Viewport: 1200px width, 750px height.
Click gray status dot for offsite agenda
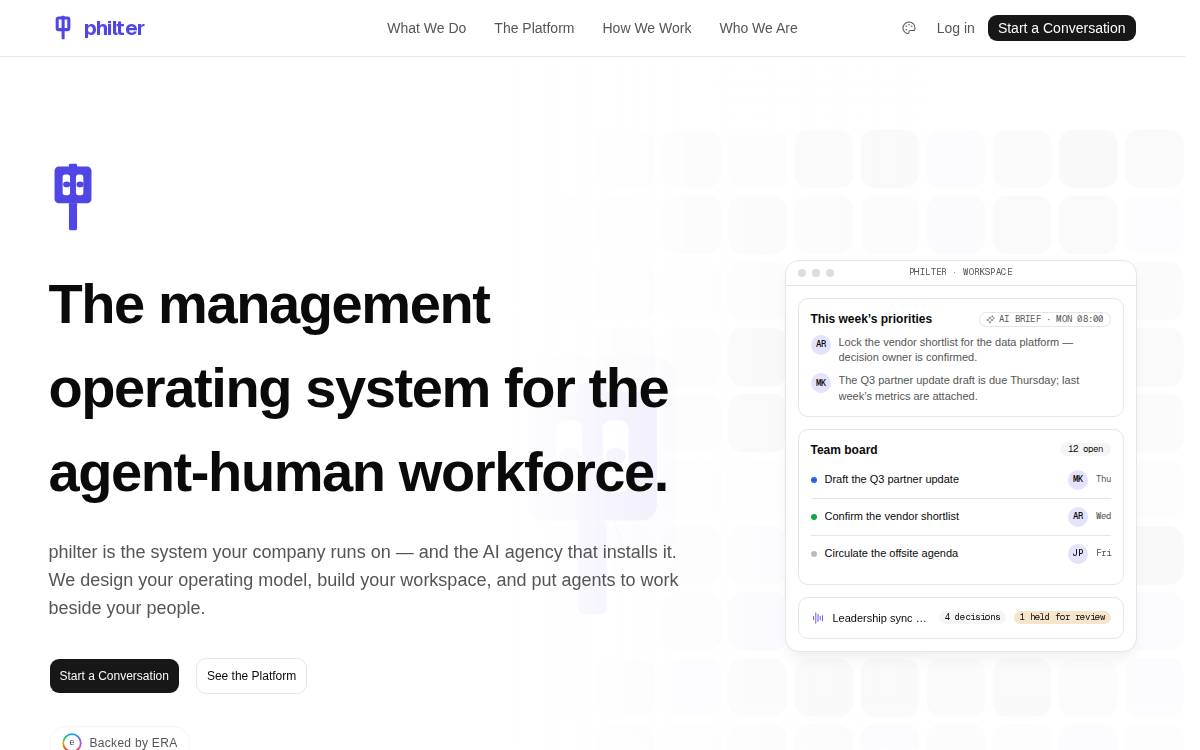pos(814,554)
